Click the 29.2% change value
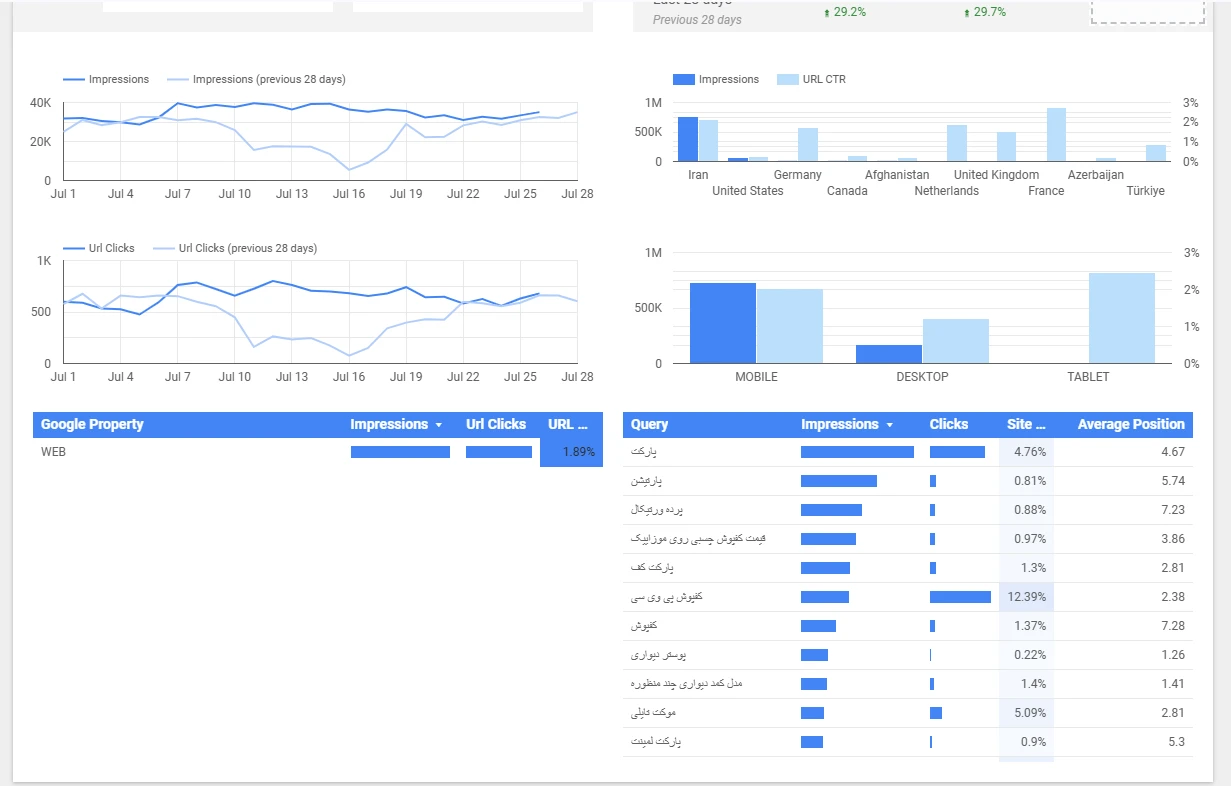This screenshot has height=786, width=1231. tap(850, 13)
